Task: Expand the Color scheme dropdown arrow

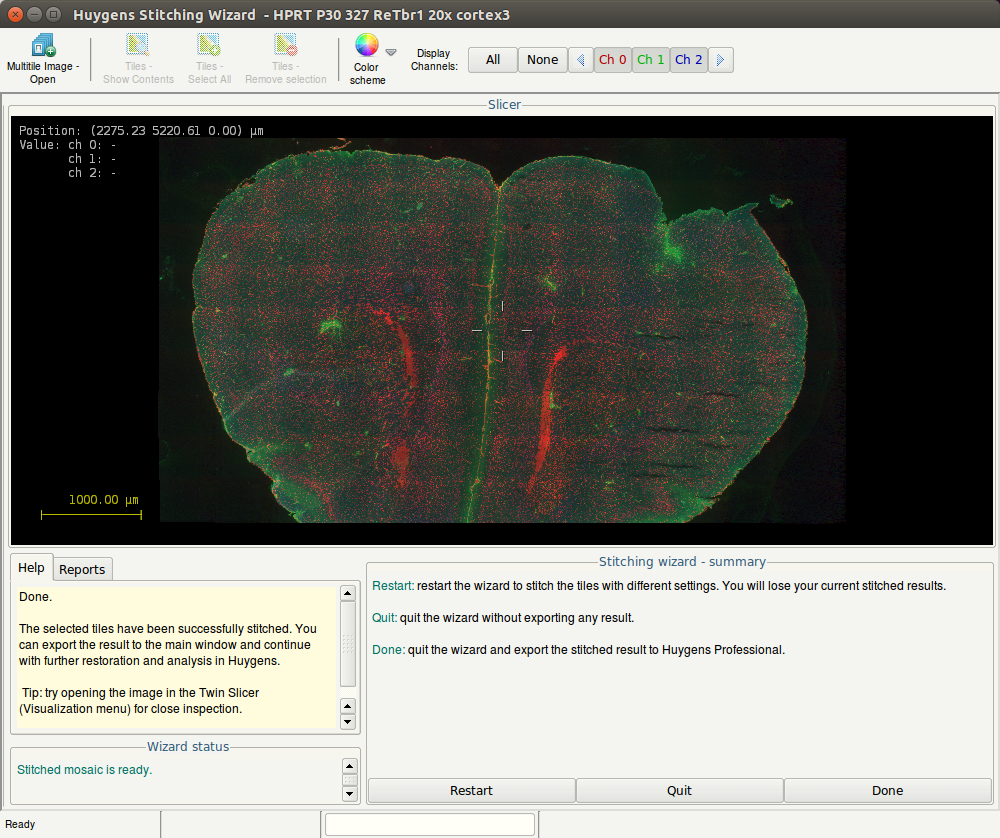Action: 391,53
